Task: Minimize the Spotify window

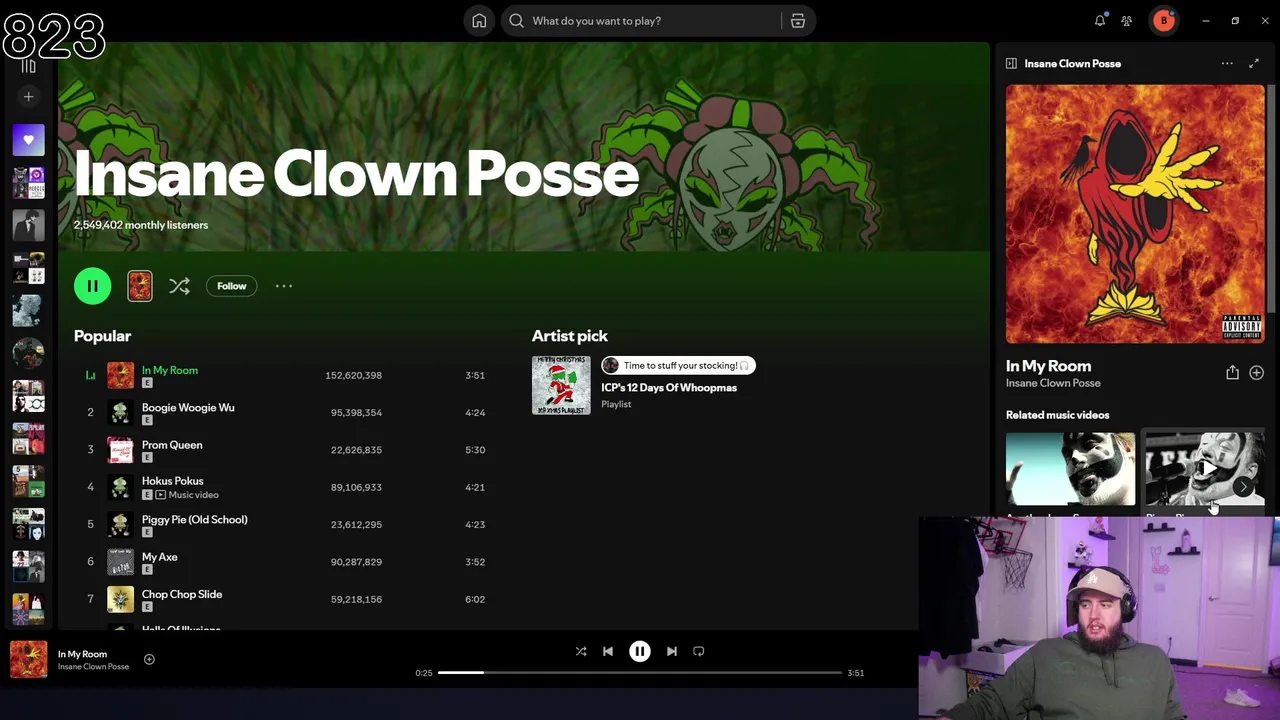Action: [1206, 21]
